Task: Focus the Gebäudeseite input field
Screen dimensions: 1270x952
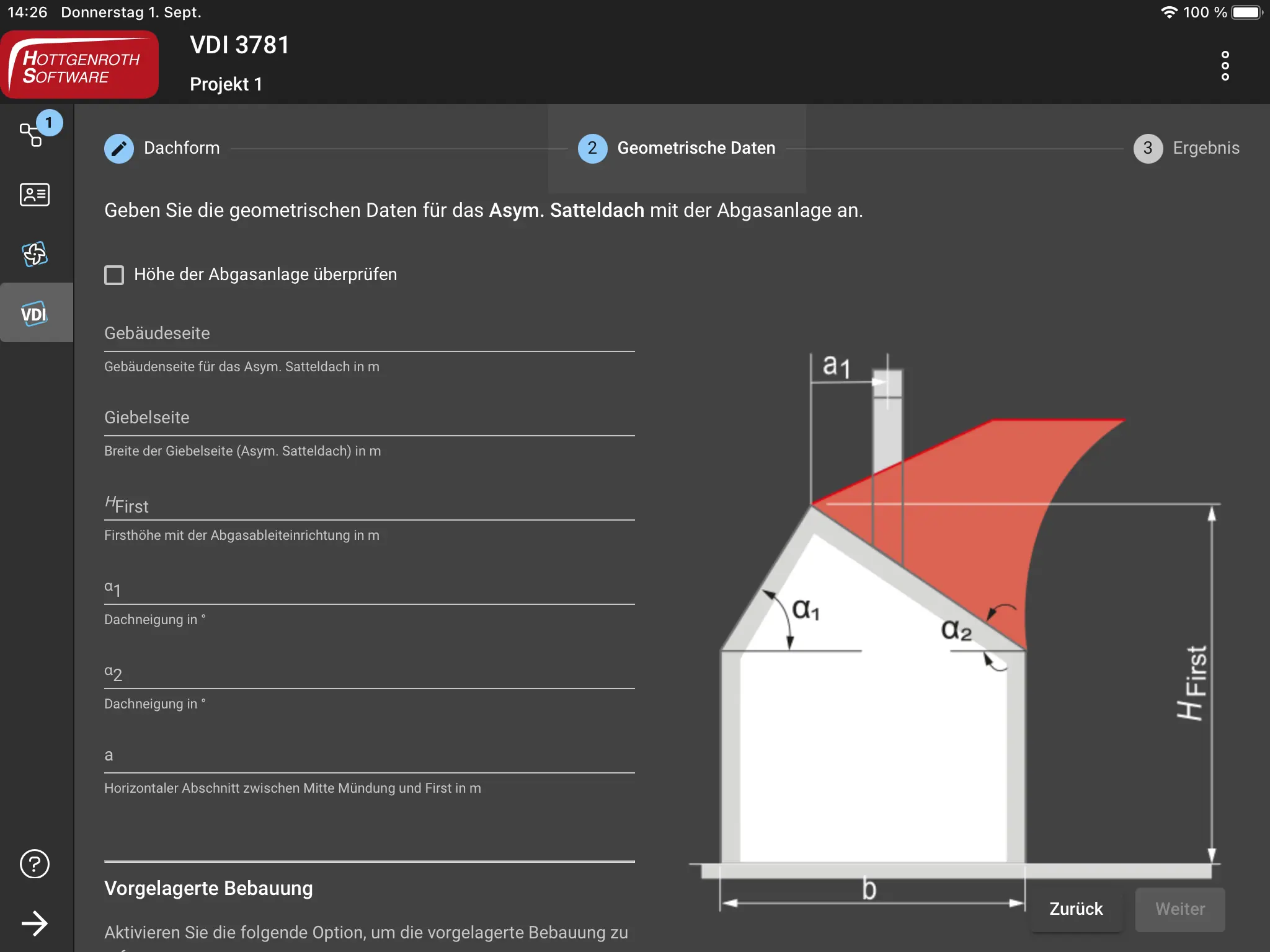Action: pyautogui.click(x=369, y=335)
